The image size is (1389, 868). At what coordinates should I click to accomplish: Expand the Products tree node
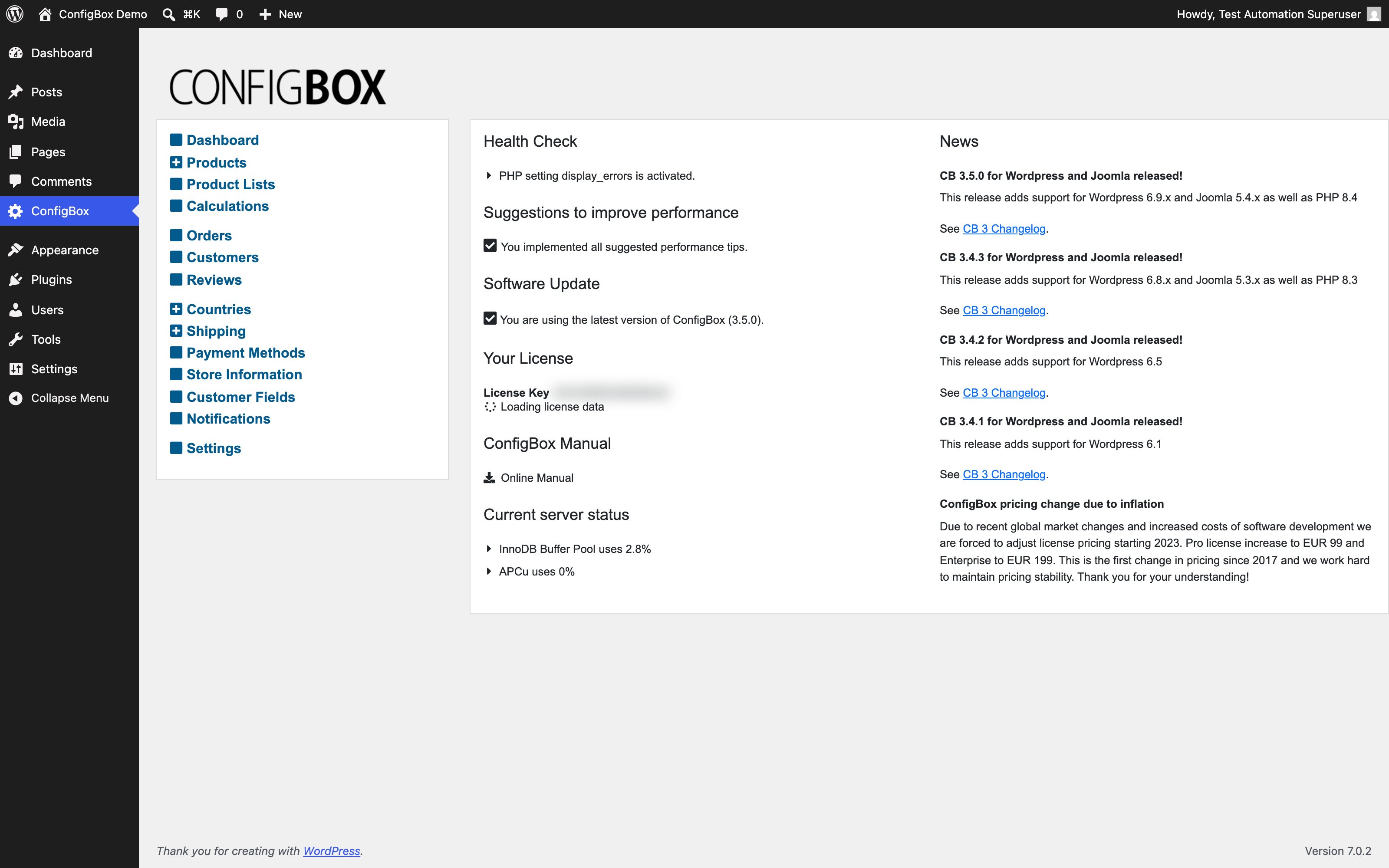(176, 162)
